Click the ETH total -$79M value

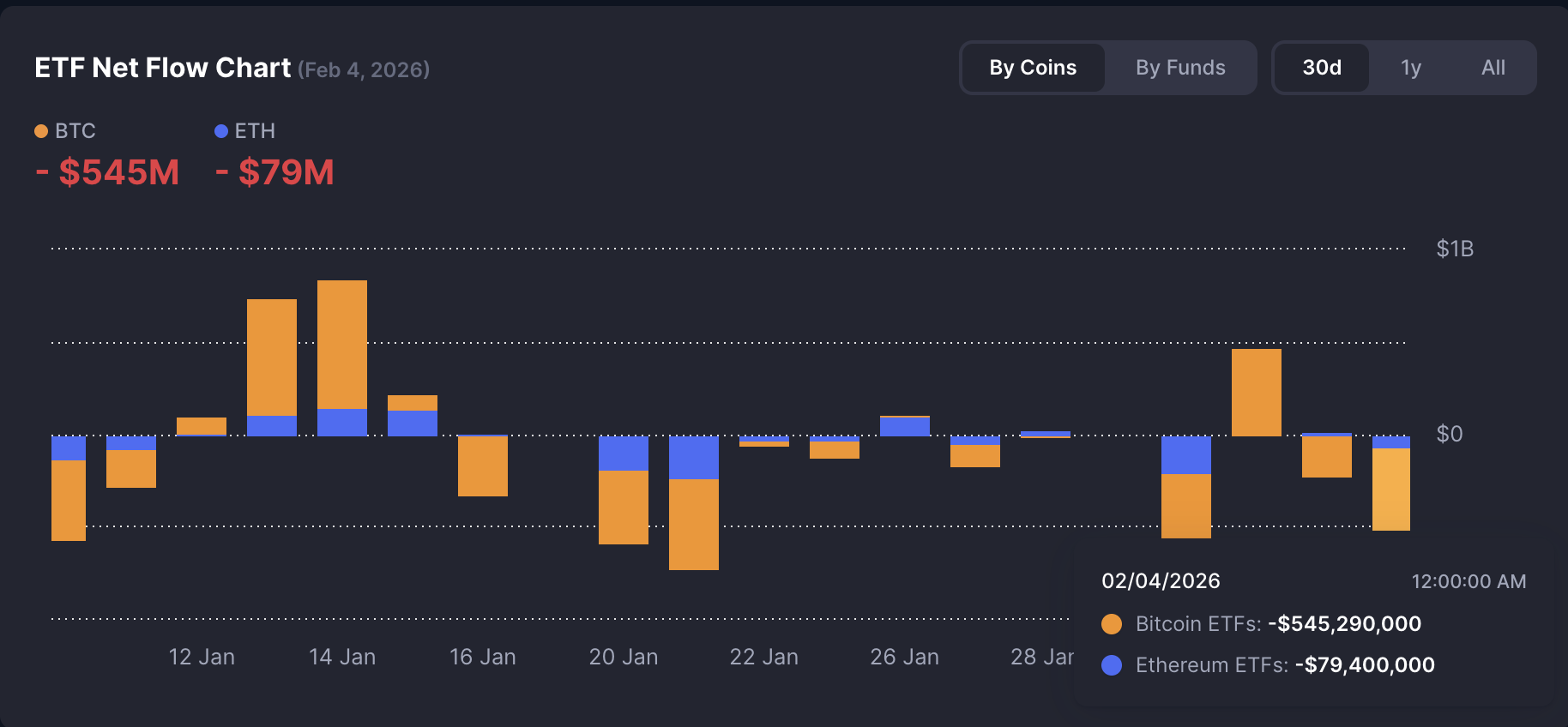pos(274,172)
